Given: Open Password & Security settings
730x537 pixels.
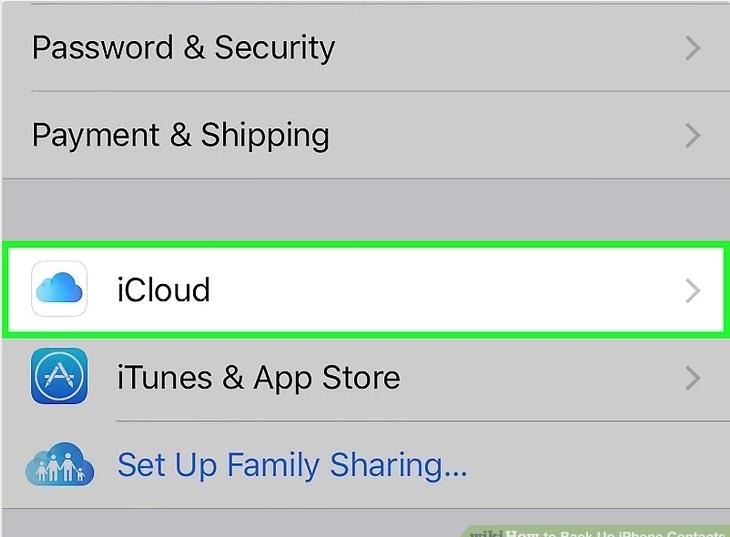Looking at the screenshot, I should [x=183, y=48].
